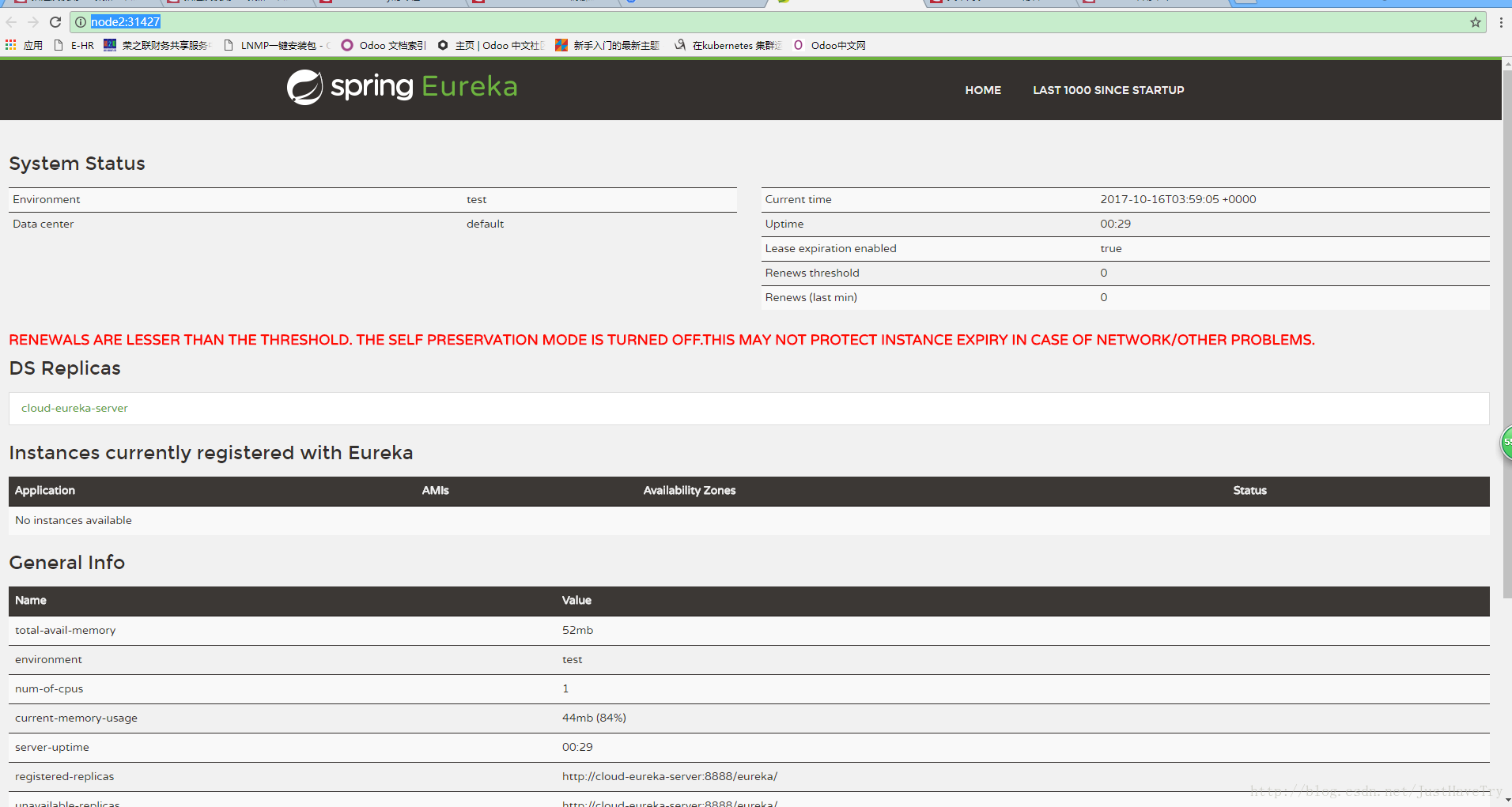This screenshot has height=807, width=1512.
Task: Open the Chrome three-dot menu
Action: (x=1501, y=22)
